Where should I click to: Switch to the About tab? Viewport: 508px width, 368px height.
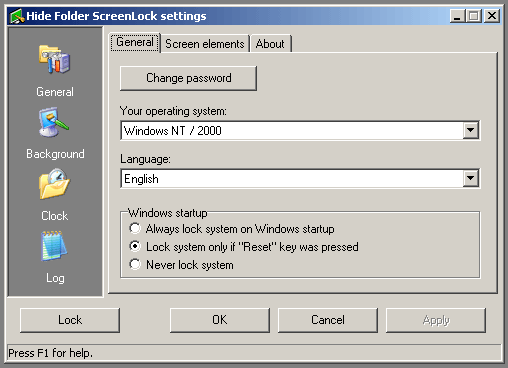tap(270, 44)
